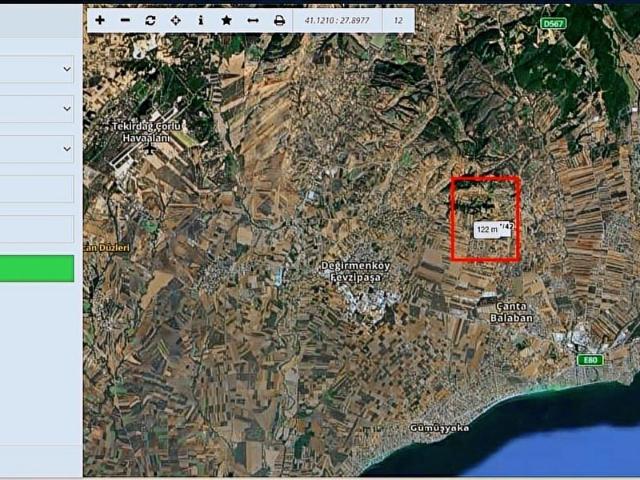The height and width of the screenshot is (480, 640).
Task: Click the upper empty text field
Action: (x=37, y=189)
